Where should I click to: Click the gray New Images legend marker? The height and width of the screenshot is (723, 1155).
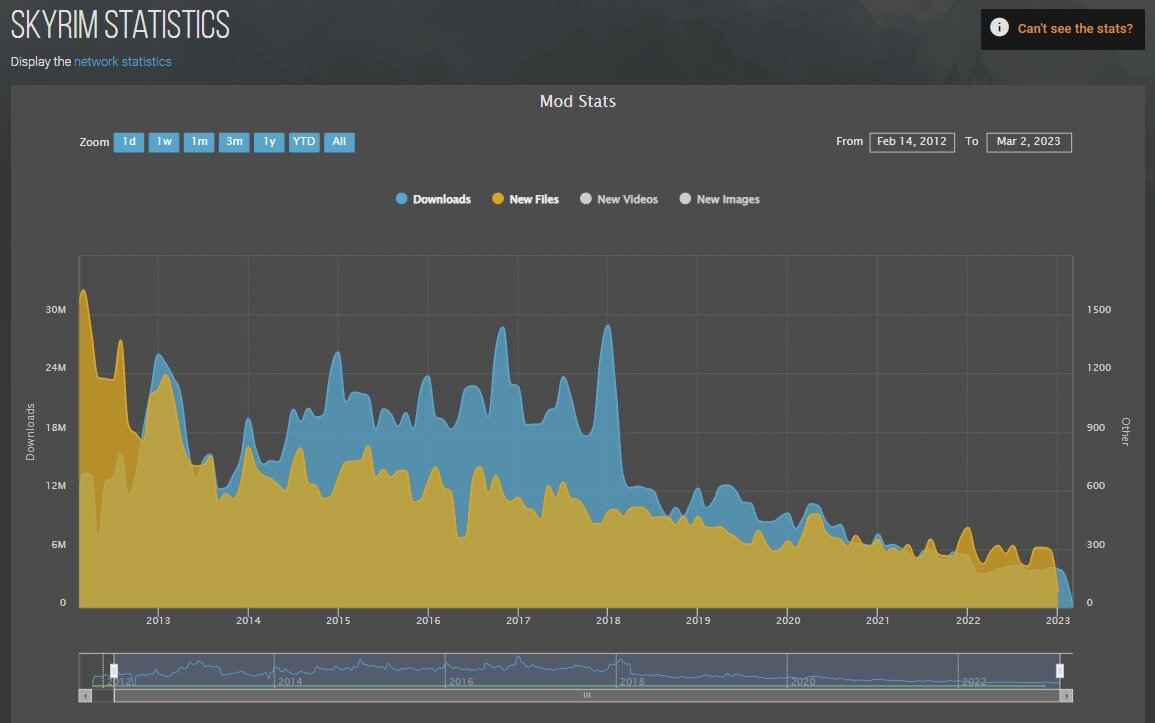686,199
